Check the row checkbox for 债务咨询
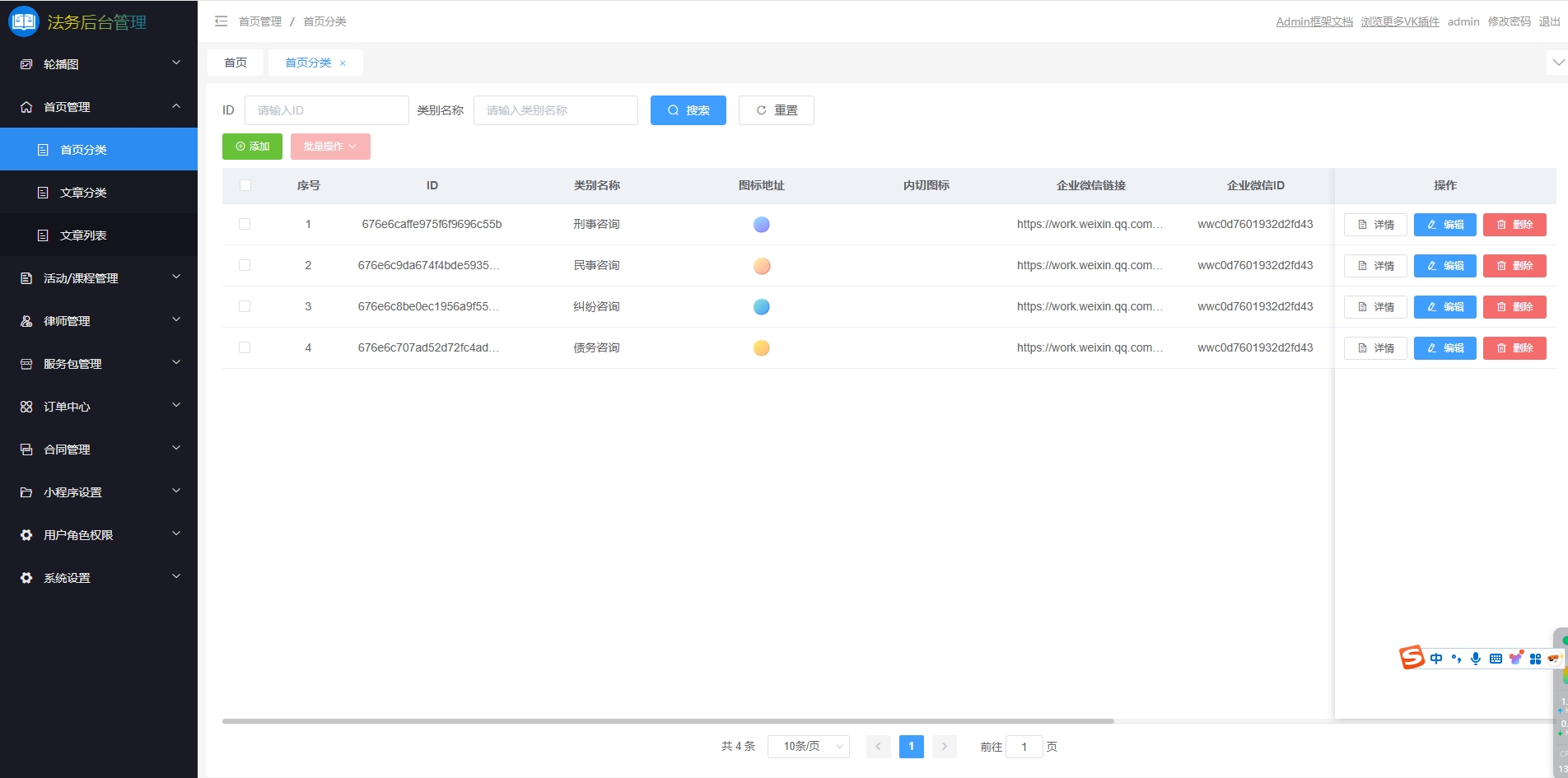Viewport: 1568px width, 778px height. coord(245,347)
